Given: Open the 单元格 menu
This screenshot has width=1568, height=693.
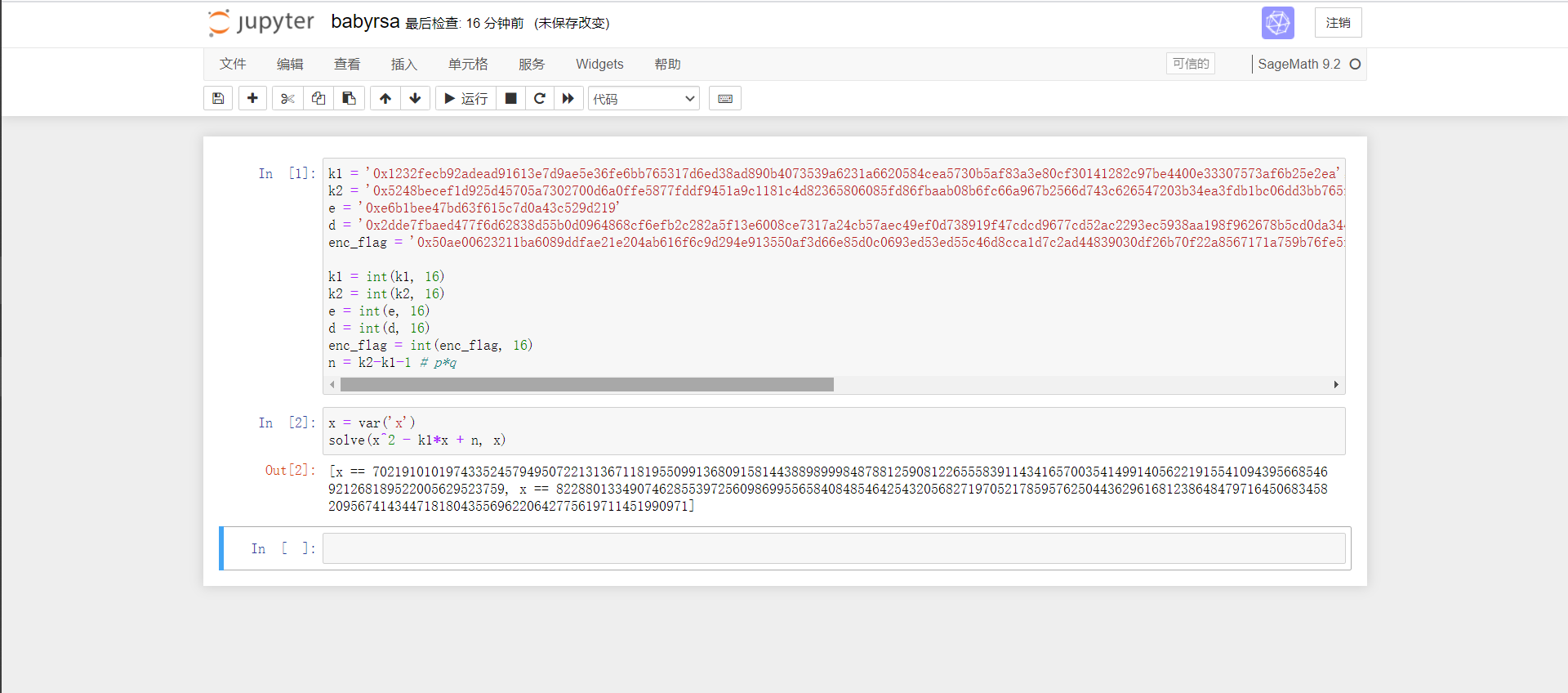Looking at the screenshot, I should (x=468, y=64).
